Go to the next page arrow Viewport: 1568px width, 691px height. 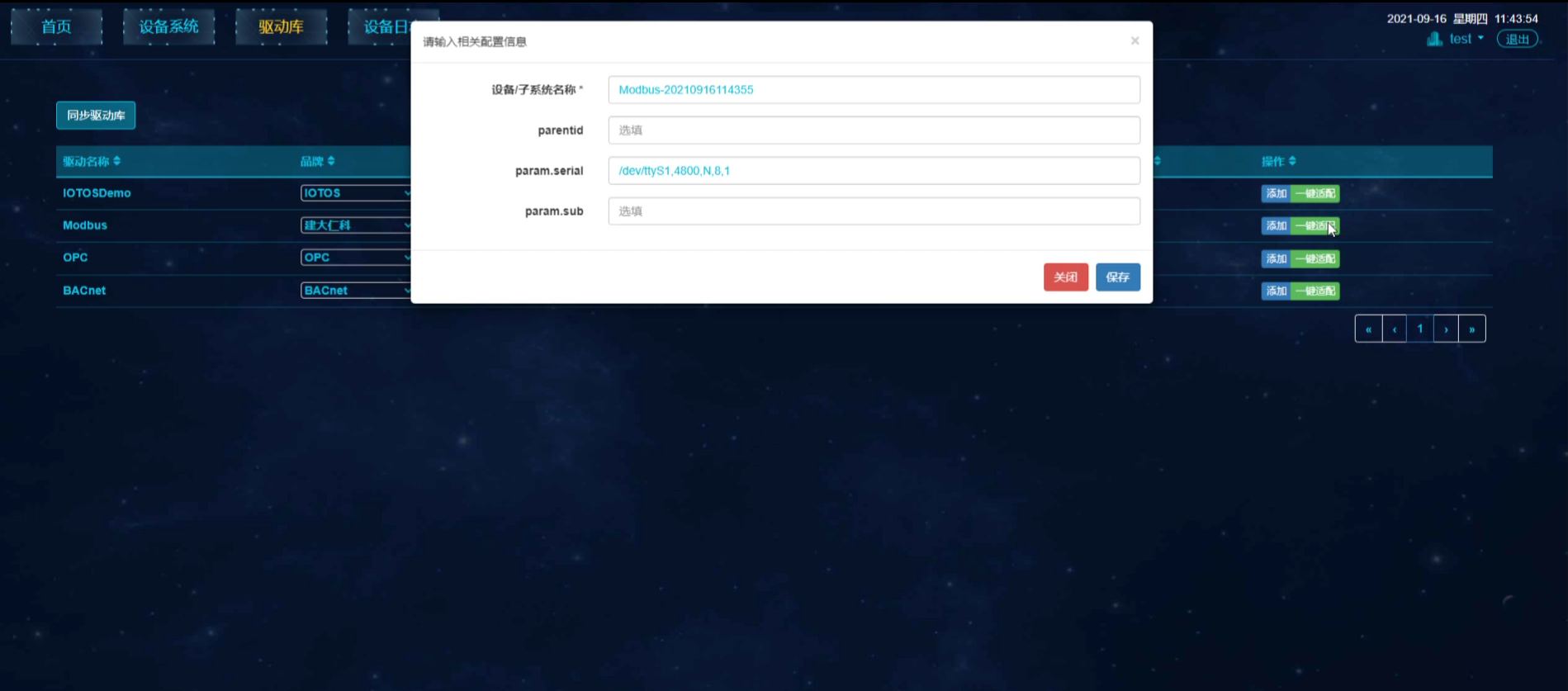point(1446,329)
